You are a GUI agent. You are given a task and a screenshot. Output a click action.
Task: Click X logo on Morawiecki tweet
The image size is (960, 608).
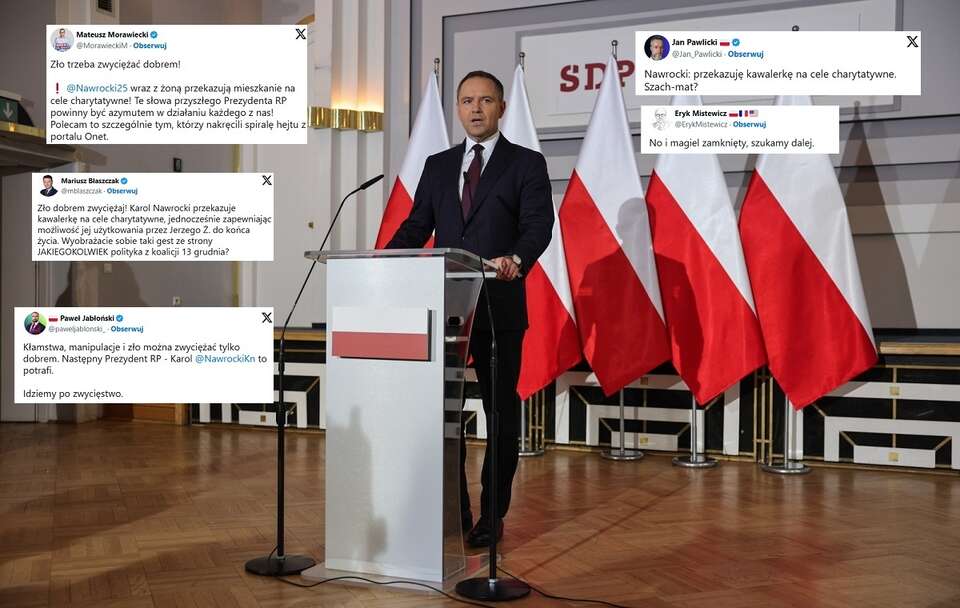pyautogui.click(x=301, y=34)
